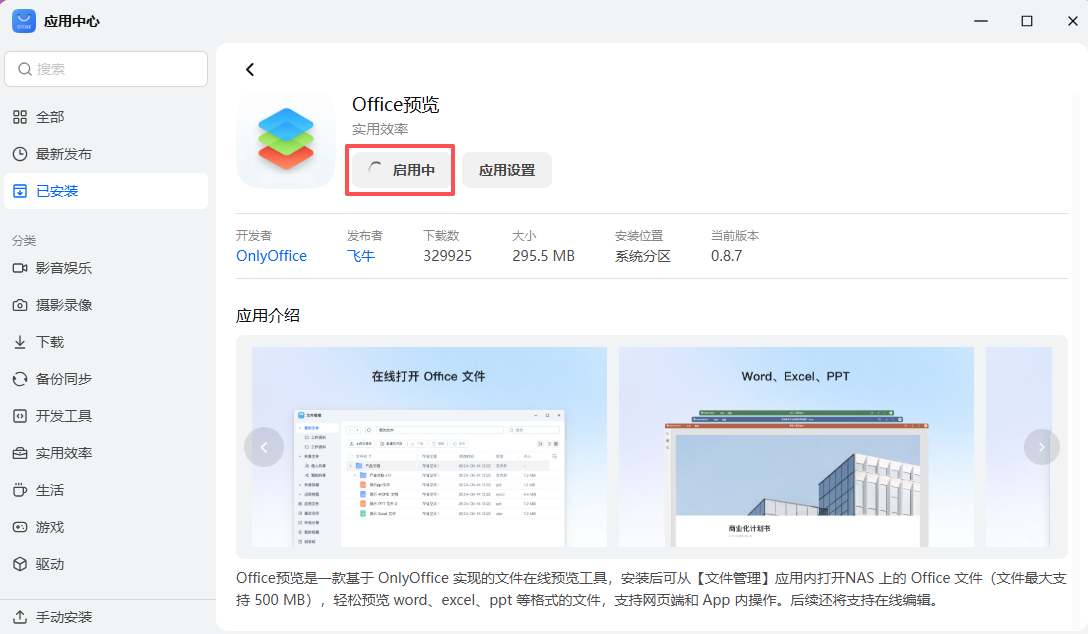The height and width of the screenshot is (634, 1088).
Task: Click the 已安装 download box icon
Action: point(20,191)
